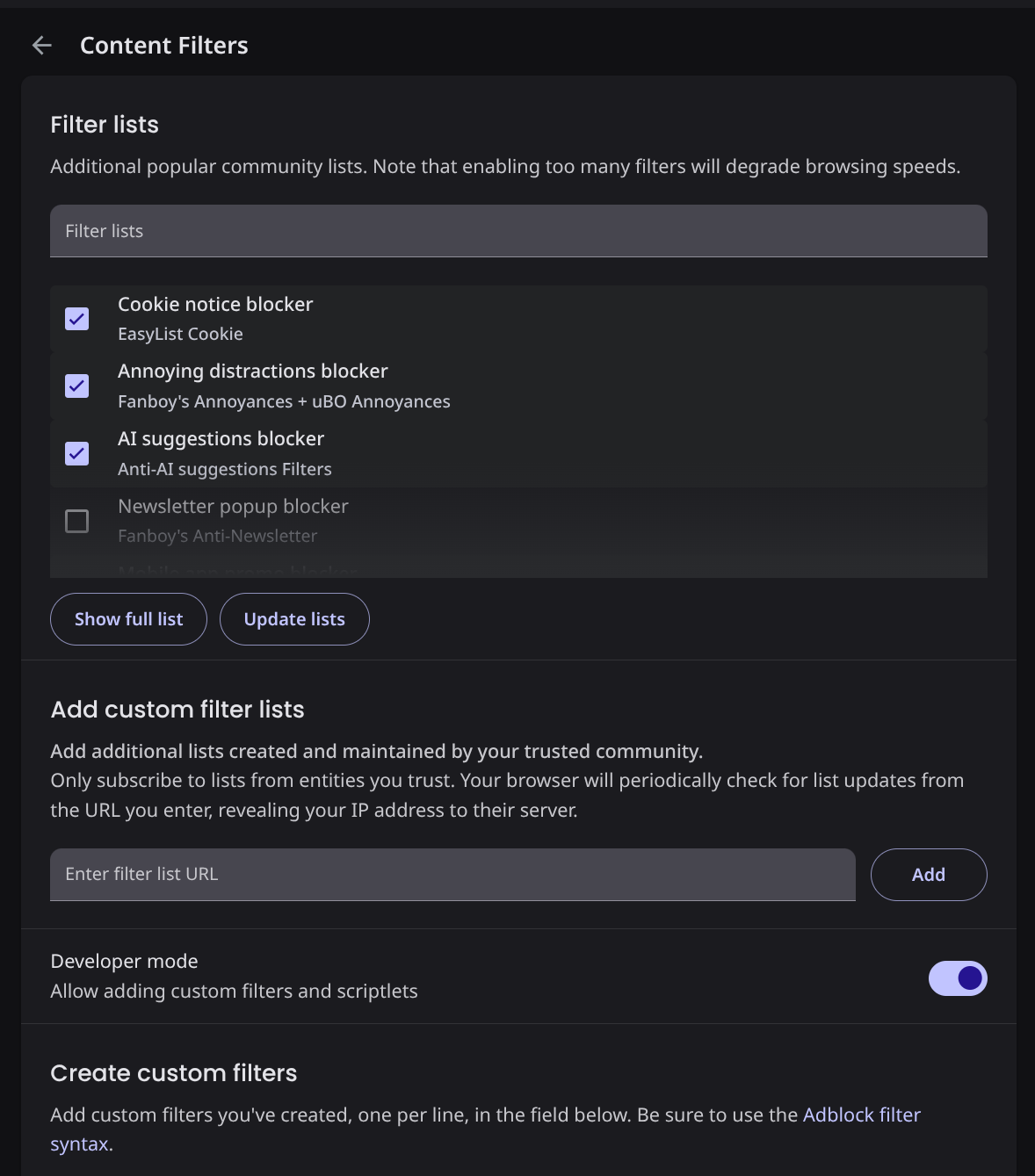1035x1176 pixels.
Task: Expand the list with Show full list
Action: (x=128, y=619)
